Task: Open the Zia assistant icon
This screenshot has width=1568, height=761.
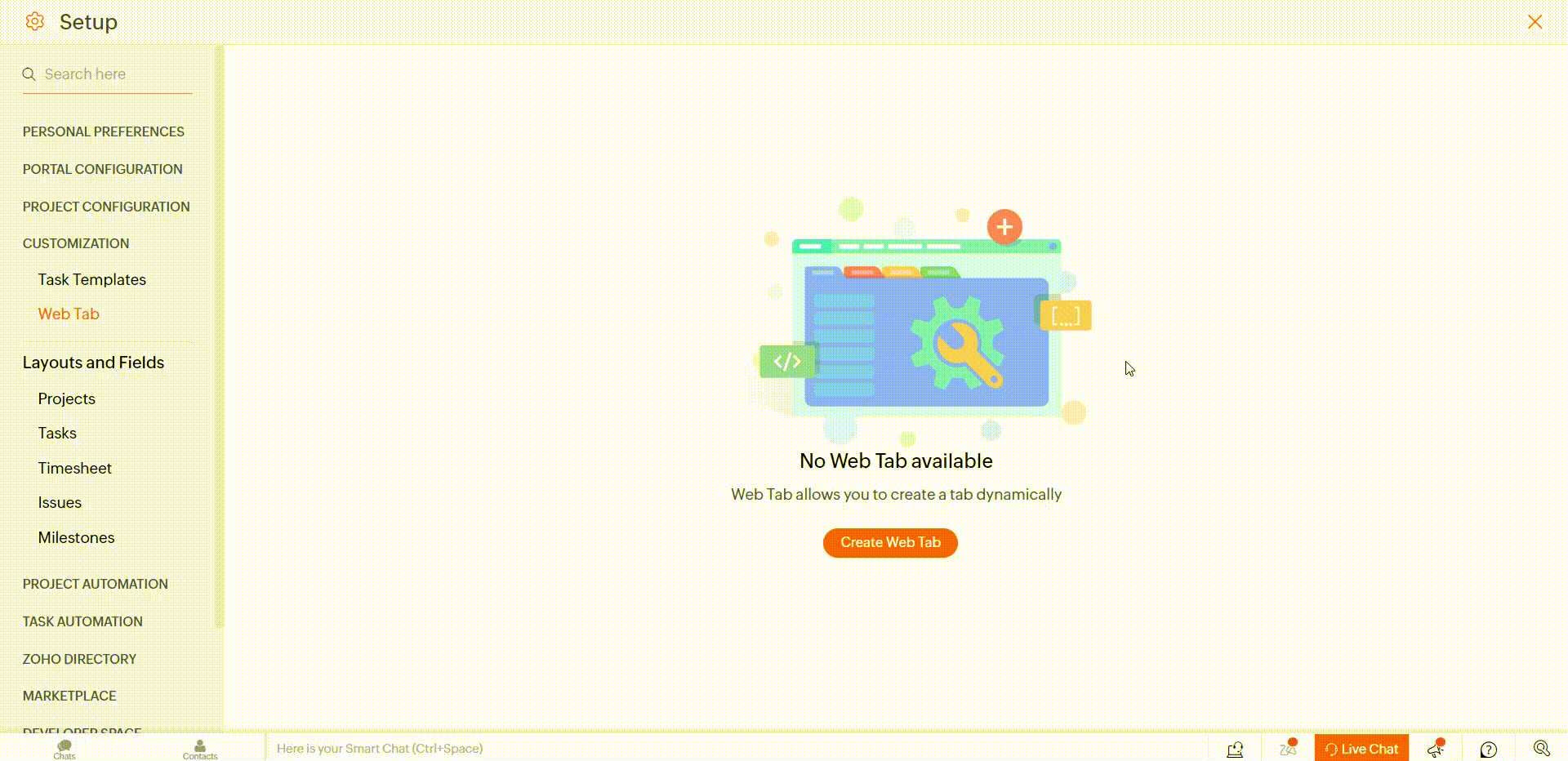Action: click(x=1288, y=748)
